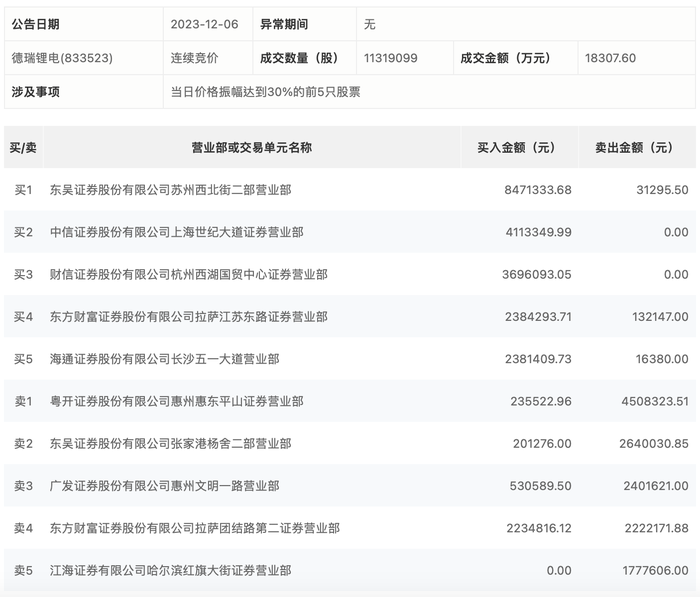
Task: Click the 成交金额（万元）label
Action: 505,58
